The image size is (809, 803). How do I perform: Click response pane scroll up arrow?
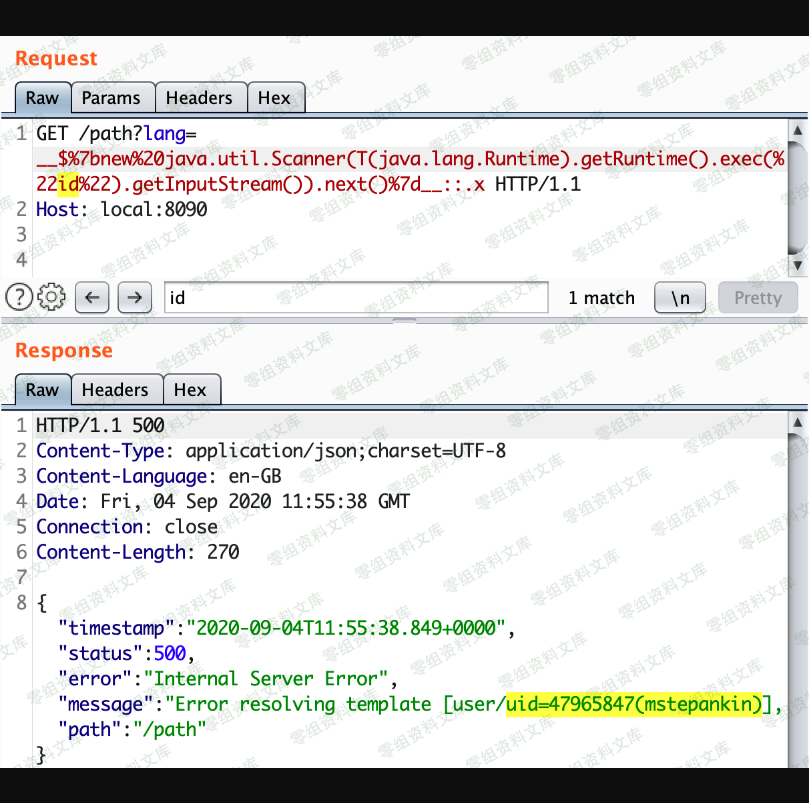tap(798, 423)
